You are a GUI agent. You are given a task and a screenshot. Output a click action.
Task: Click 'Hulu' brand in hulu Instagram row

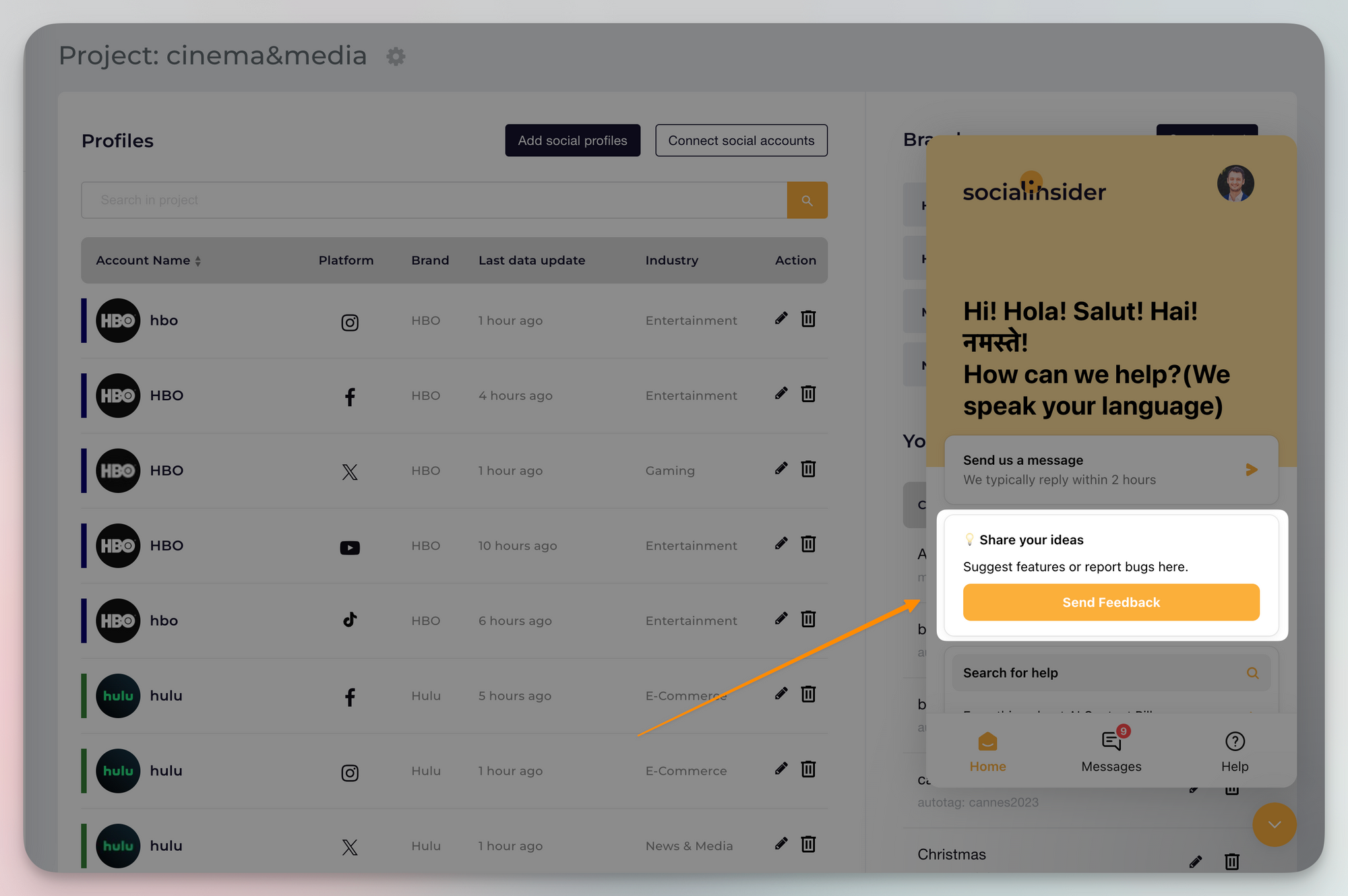point(426,771)
